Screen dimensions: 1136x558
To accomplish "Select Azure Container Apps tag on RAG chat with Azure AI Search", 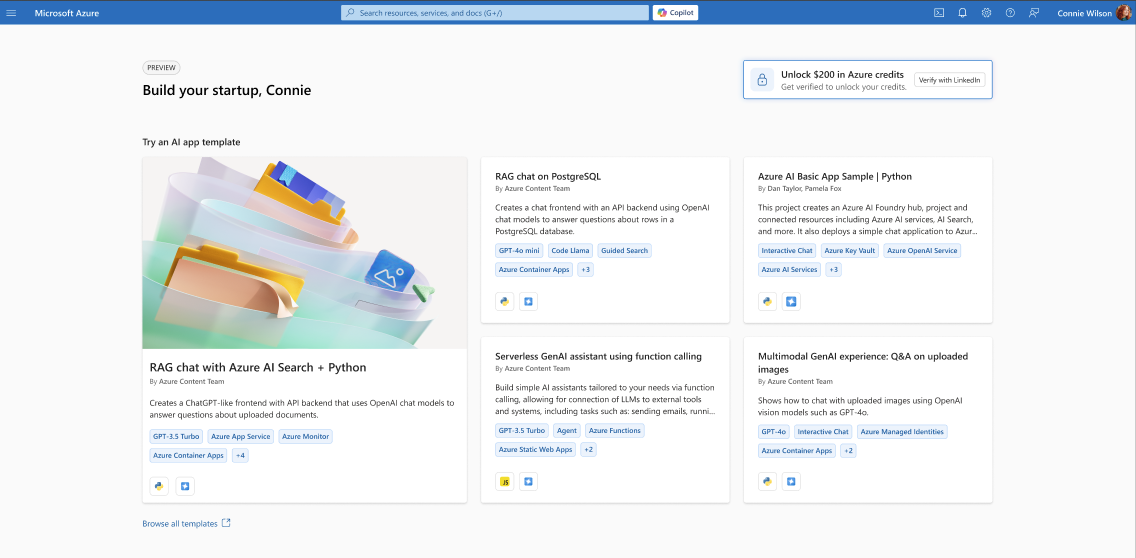I will click(188, 456).
